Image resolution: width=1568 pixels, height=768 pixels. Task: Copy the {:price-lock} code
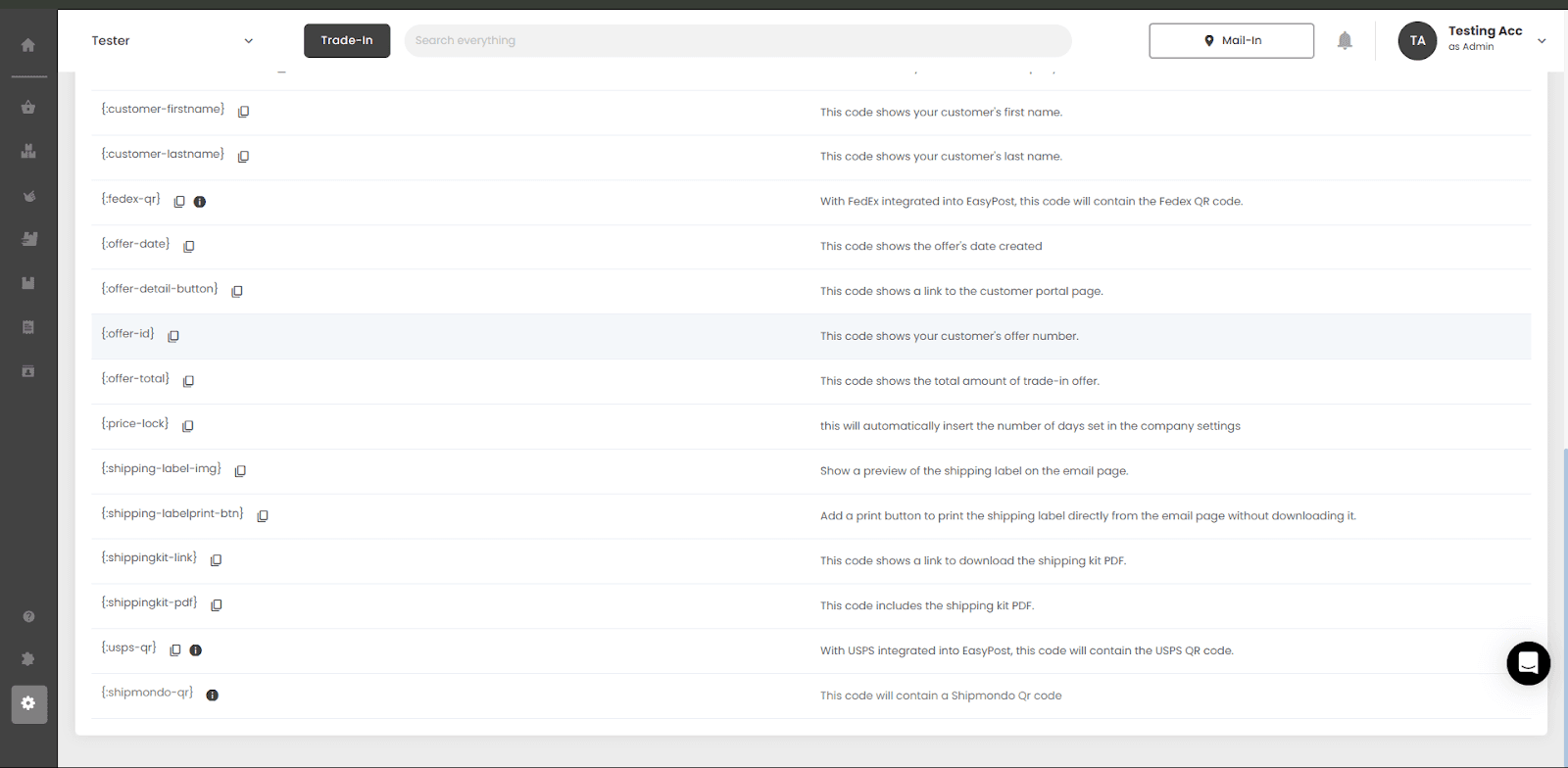[188, 426]
